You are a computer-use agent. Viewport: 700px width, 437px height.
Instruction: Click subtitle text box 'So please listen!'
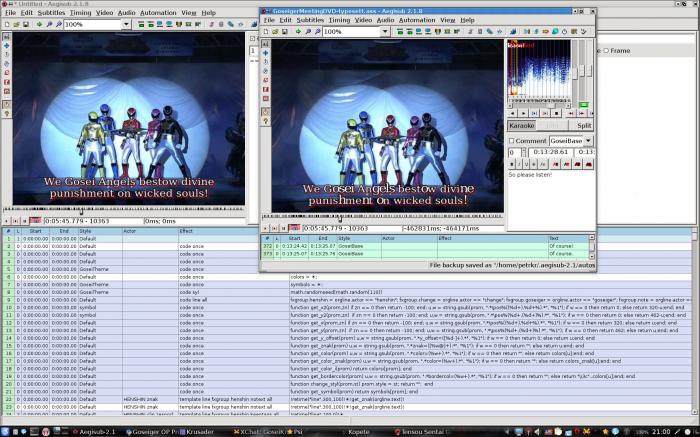tap(551, 200)
